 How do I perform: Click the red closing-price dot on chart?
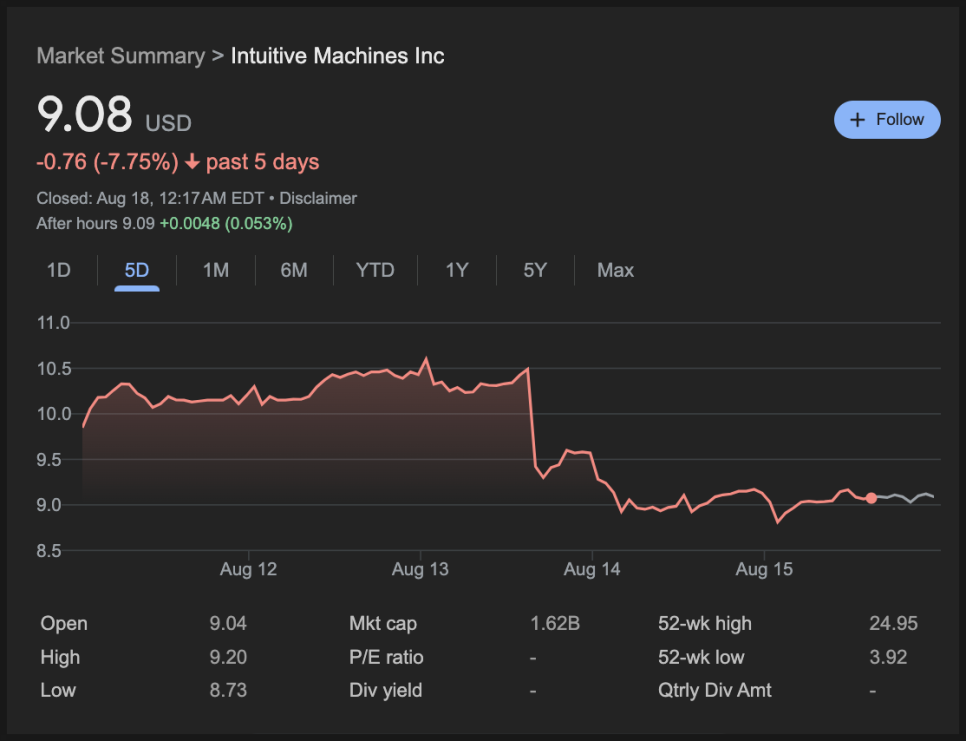(871, 498)
